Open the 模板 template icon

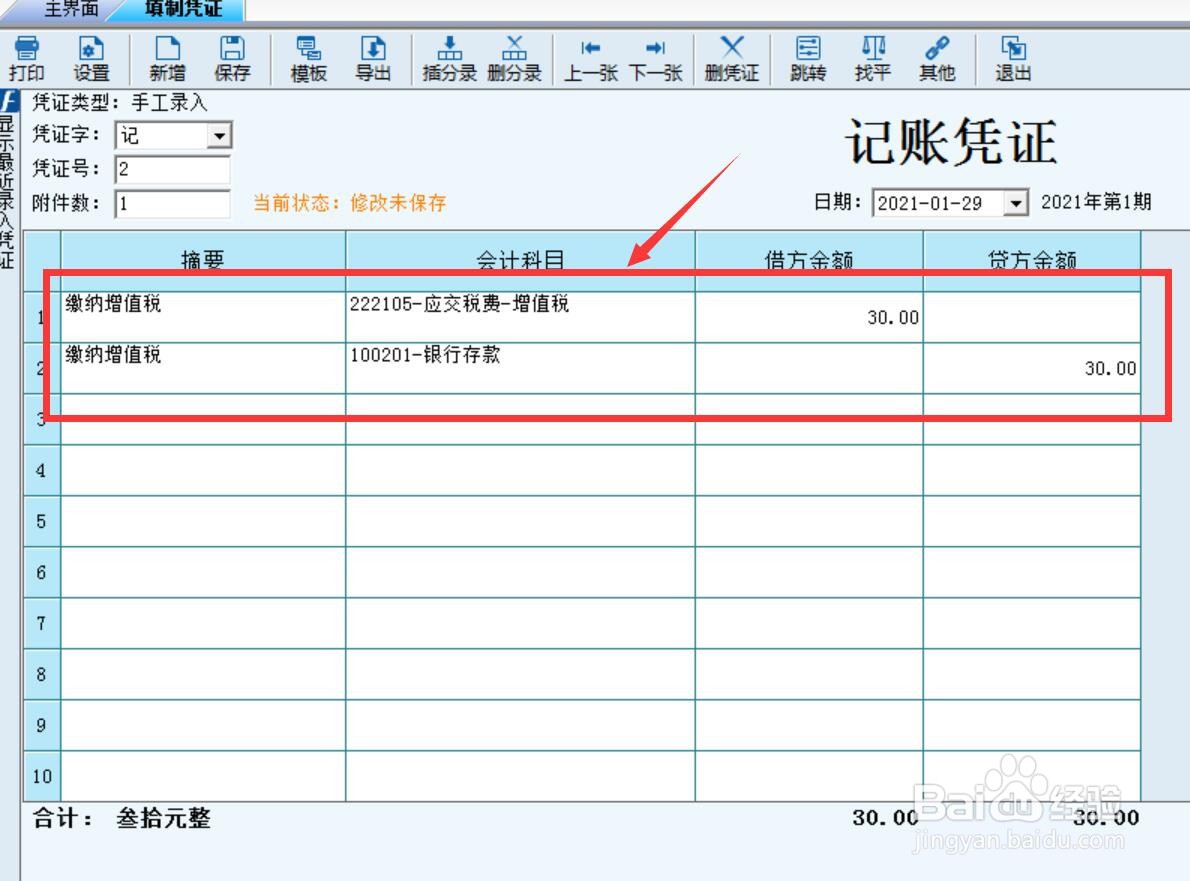[x=308, y=57]
